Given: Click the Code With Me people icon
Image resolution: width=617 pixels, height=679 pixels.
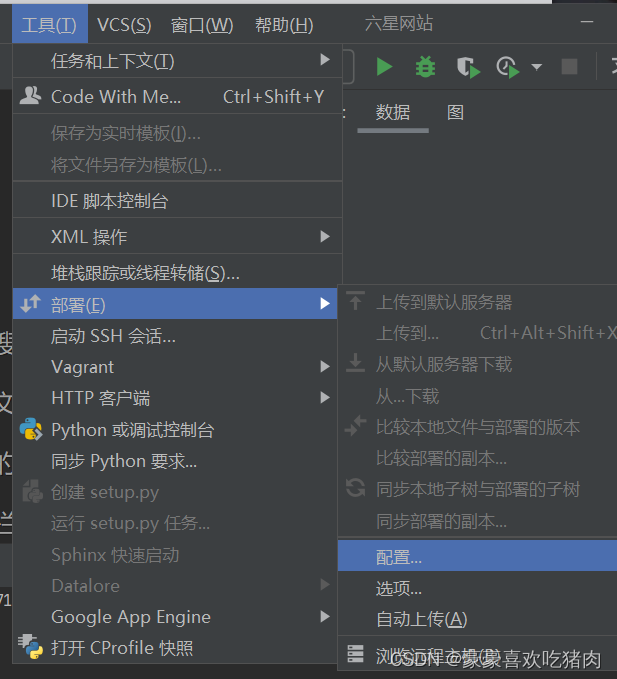Looking at the screenshot, I should pyautogui.click(x=30, y=95).
